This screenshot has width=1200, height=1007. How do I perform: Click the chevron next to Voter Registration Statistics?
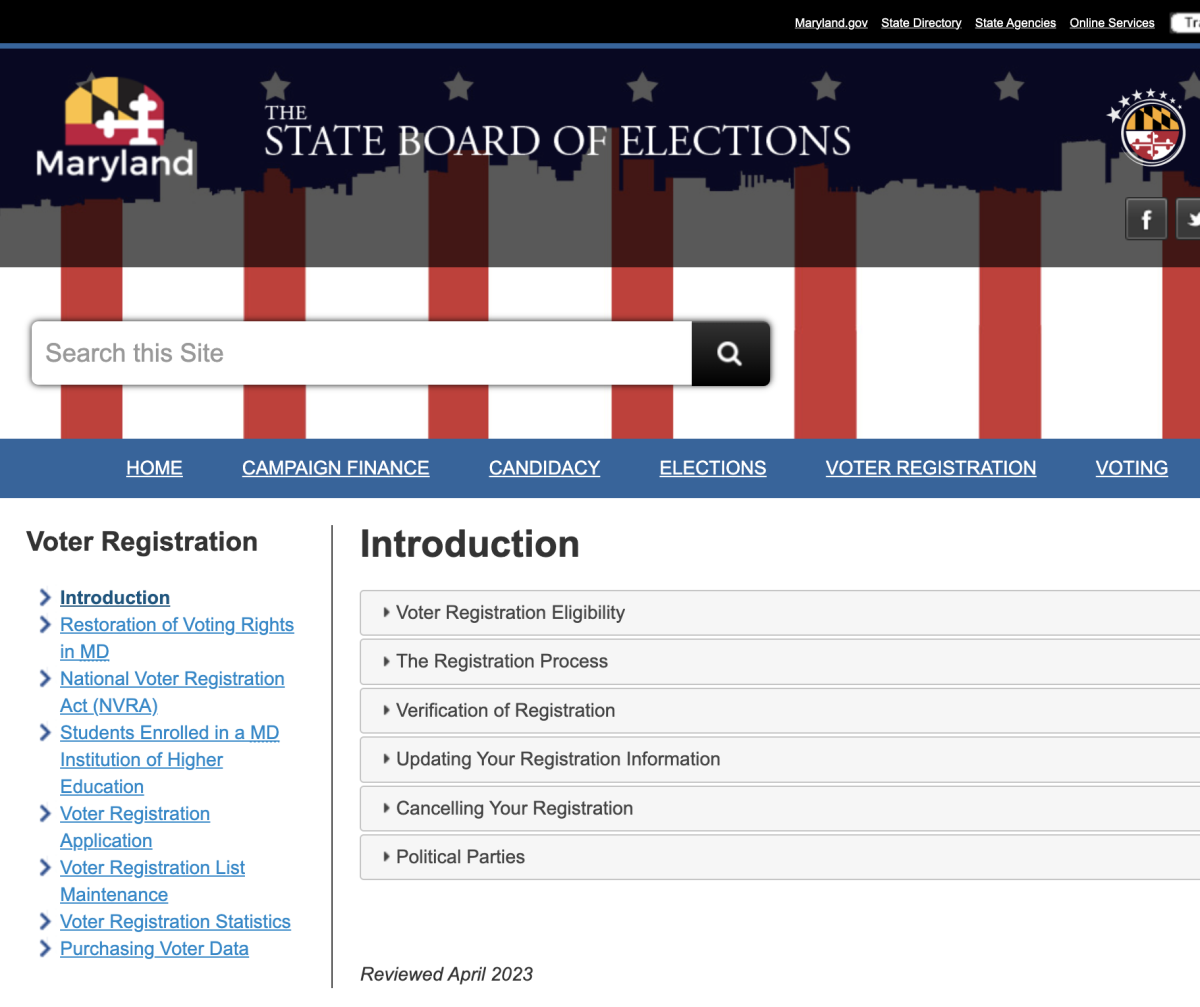44,922
